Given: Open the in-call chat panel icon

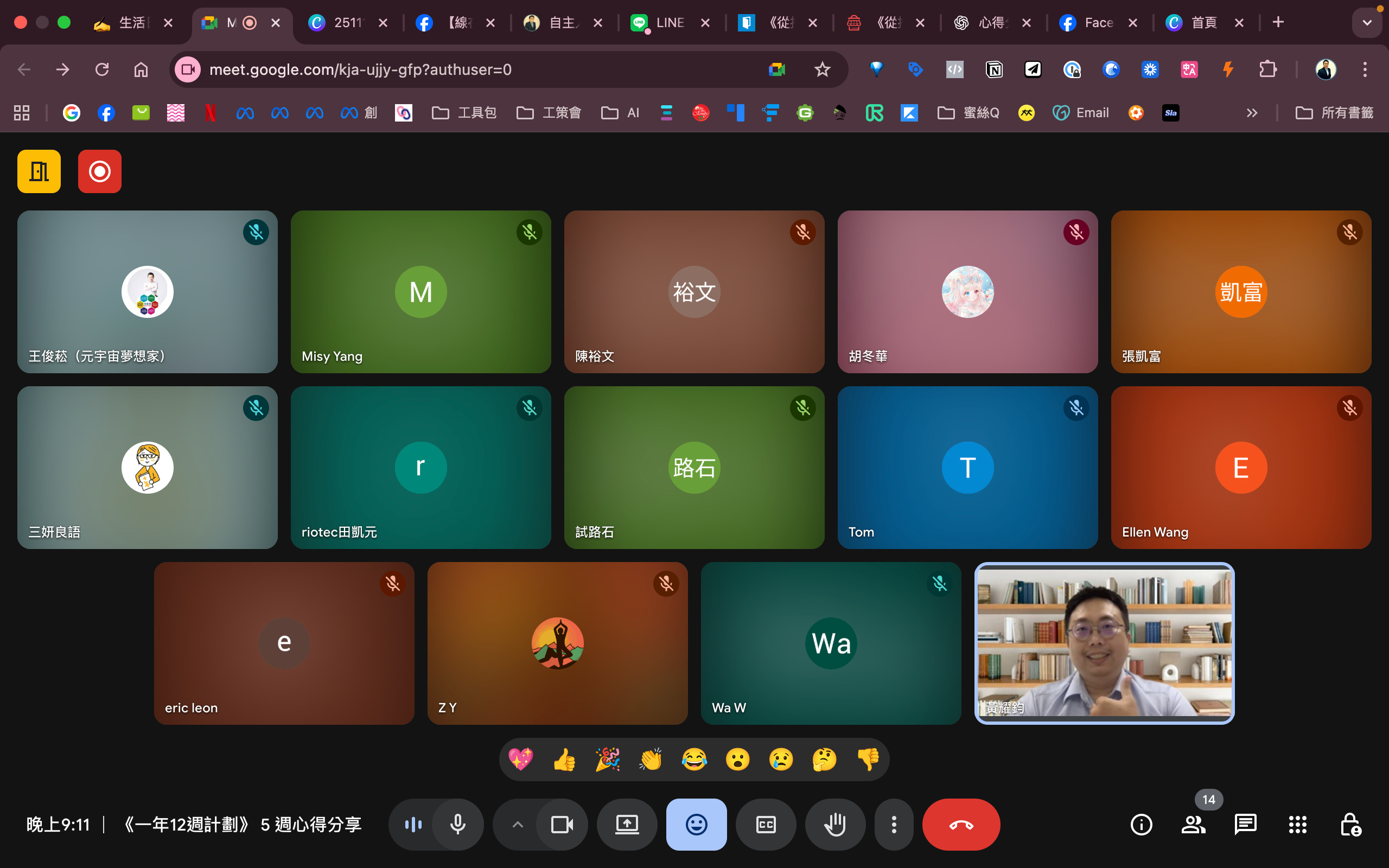Looking at the screenshot, I should click(x=1245, y=825).
